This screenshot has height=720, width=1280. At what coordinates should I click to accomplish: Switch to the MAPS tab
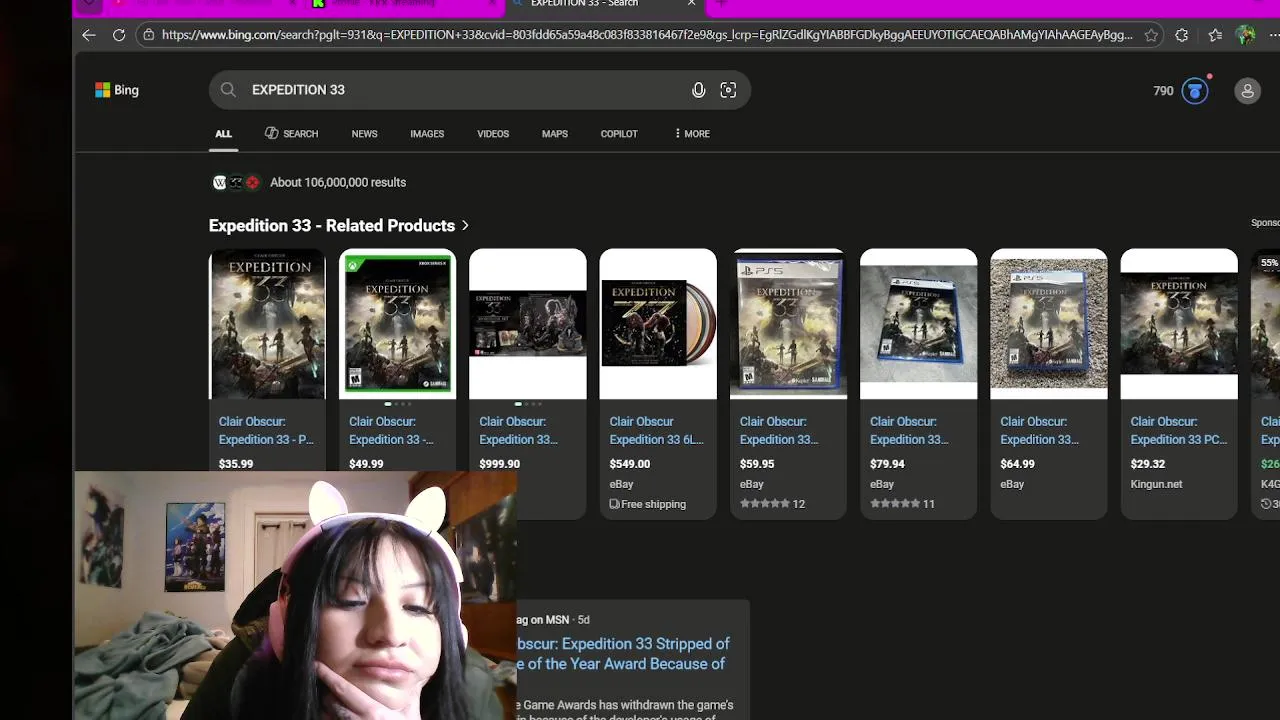click(555, 134)
